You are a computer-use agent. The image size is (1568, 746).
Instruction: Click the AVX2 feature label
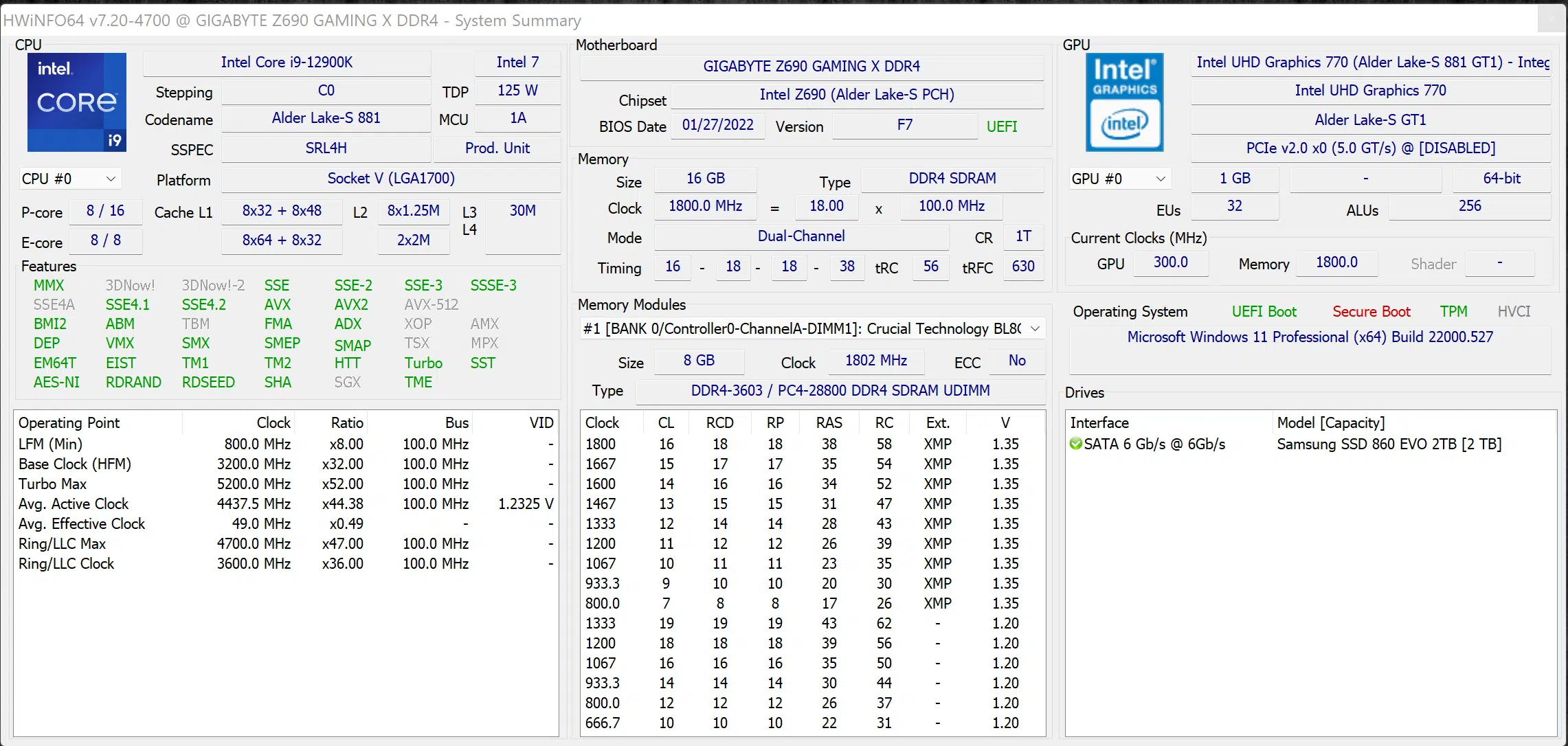(350, 304)
